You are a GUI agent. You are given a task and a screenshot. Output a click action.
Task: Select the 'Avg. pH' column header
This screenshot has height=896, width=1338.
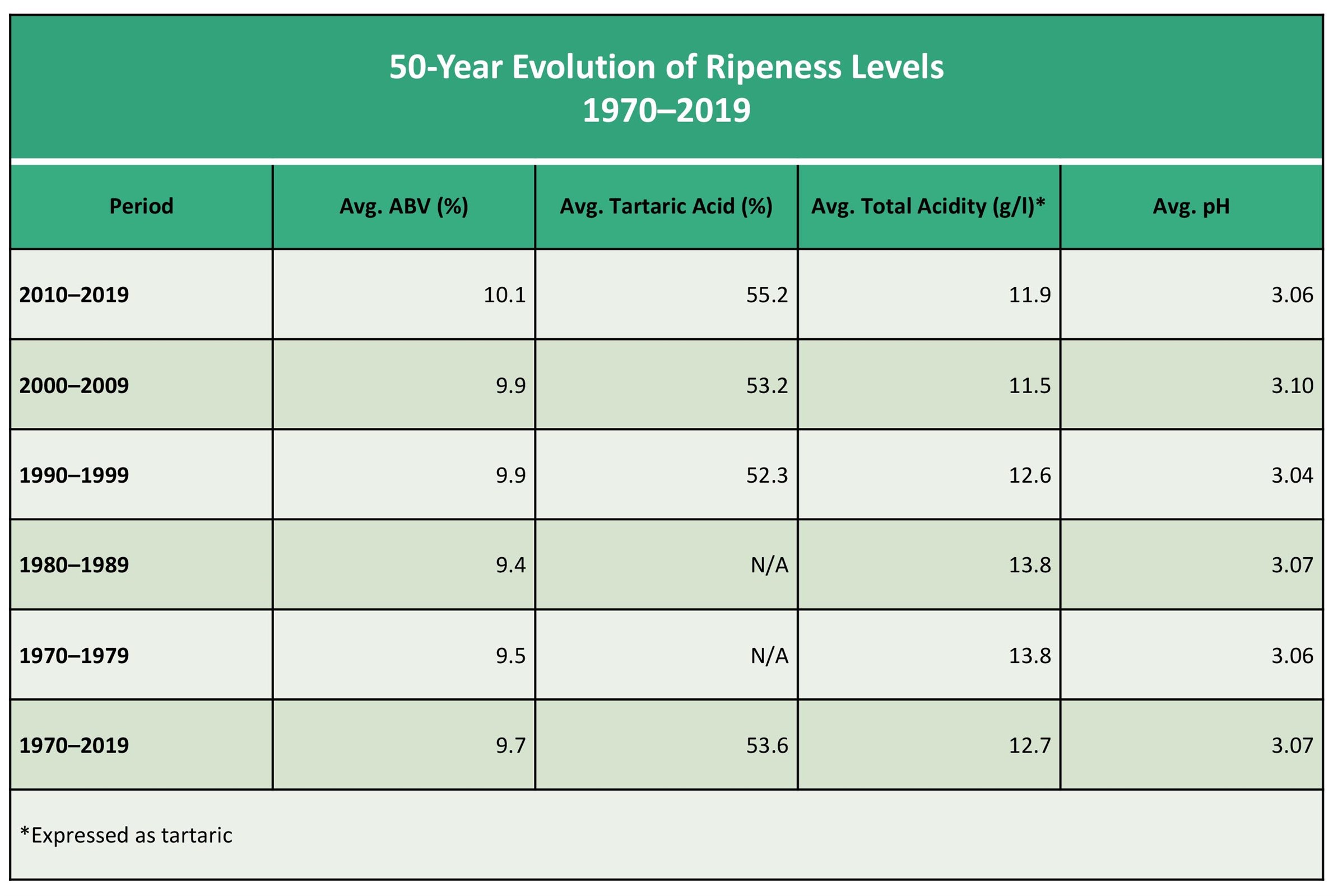click(x=1191, y=206)
